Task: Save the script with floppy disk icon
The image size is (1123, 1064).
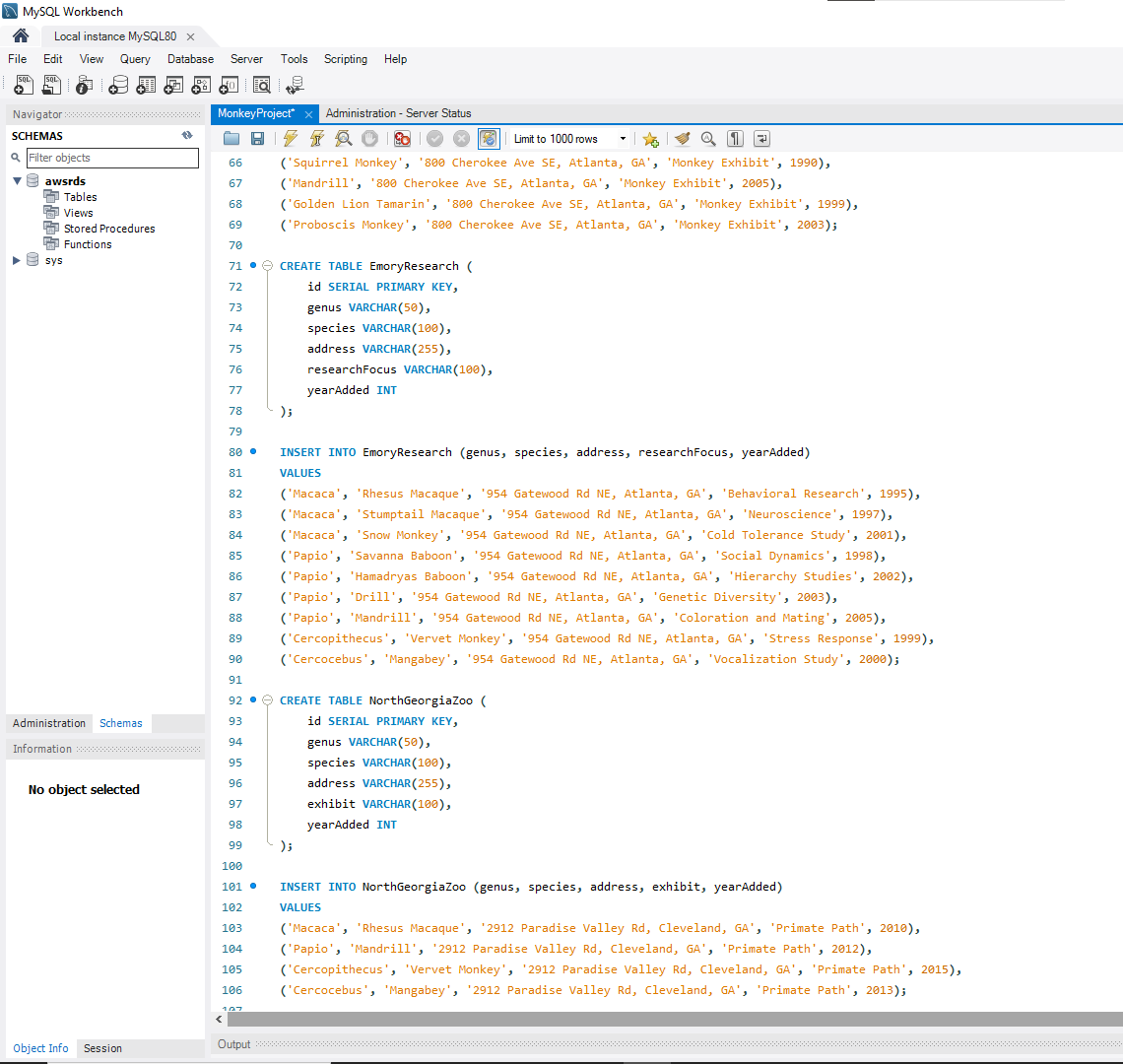Action: pos(258,138)
